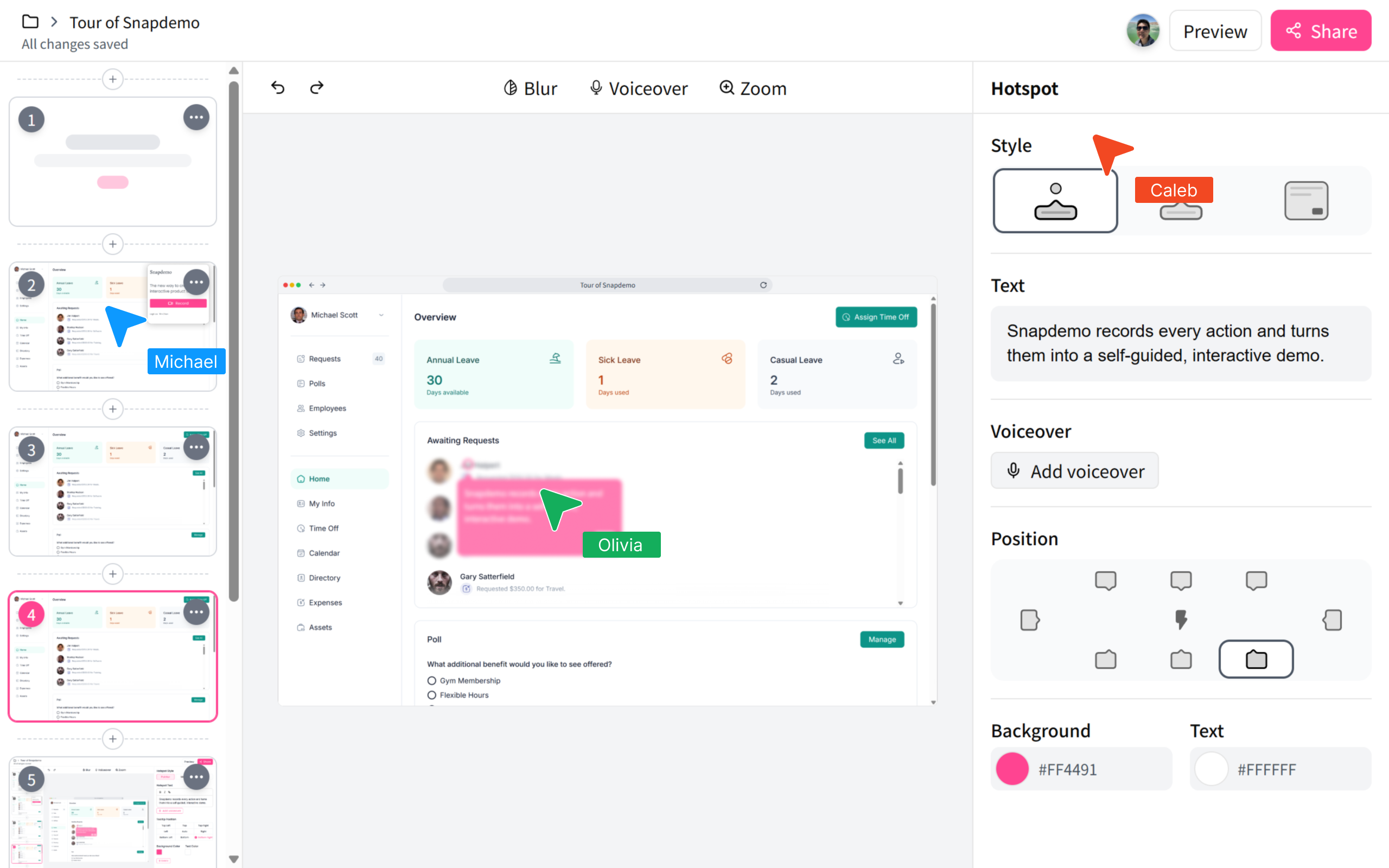
Task: Click the Manage poll button
Action: pos(882,639)
